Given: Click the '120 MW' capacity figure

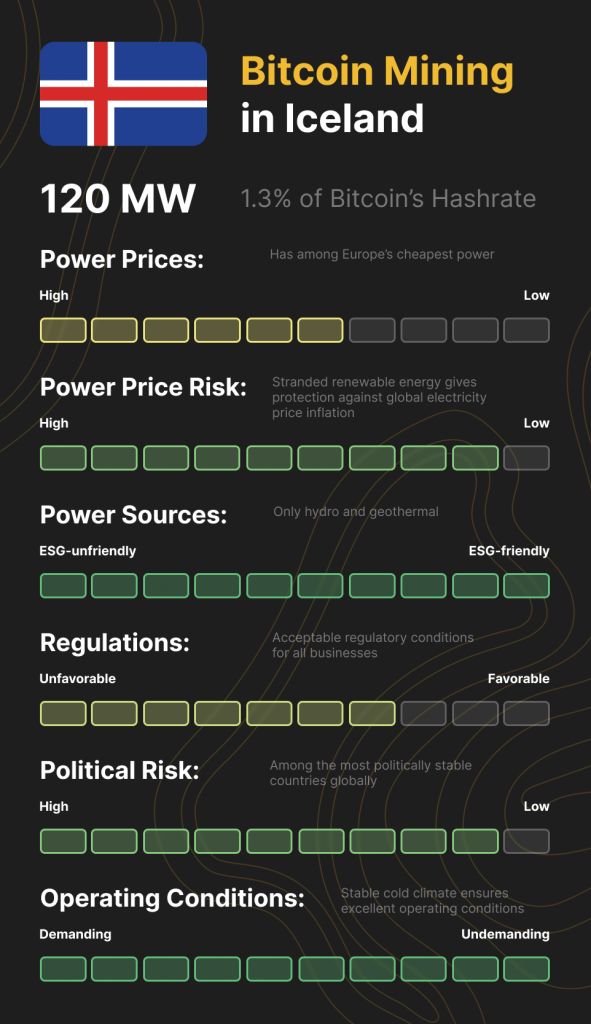Looking at the screenshot, I should coord(118,199).
